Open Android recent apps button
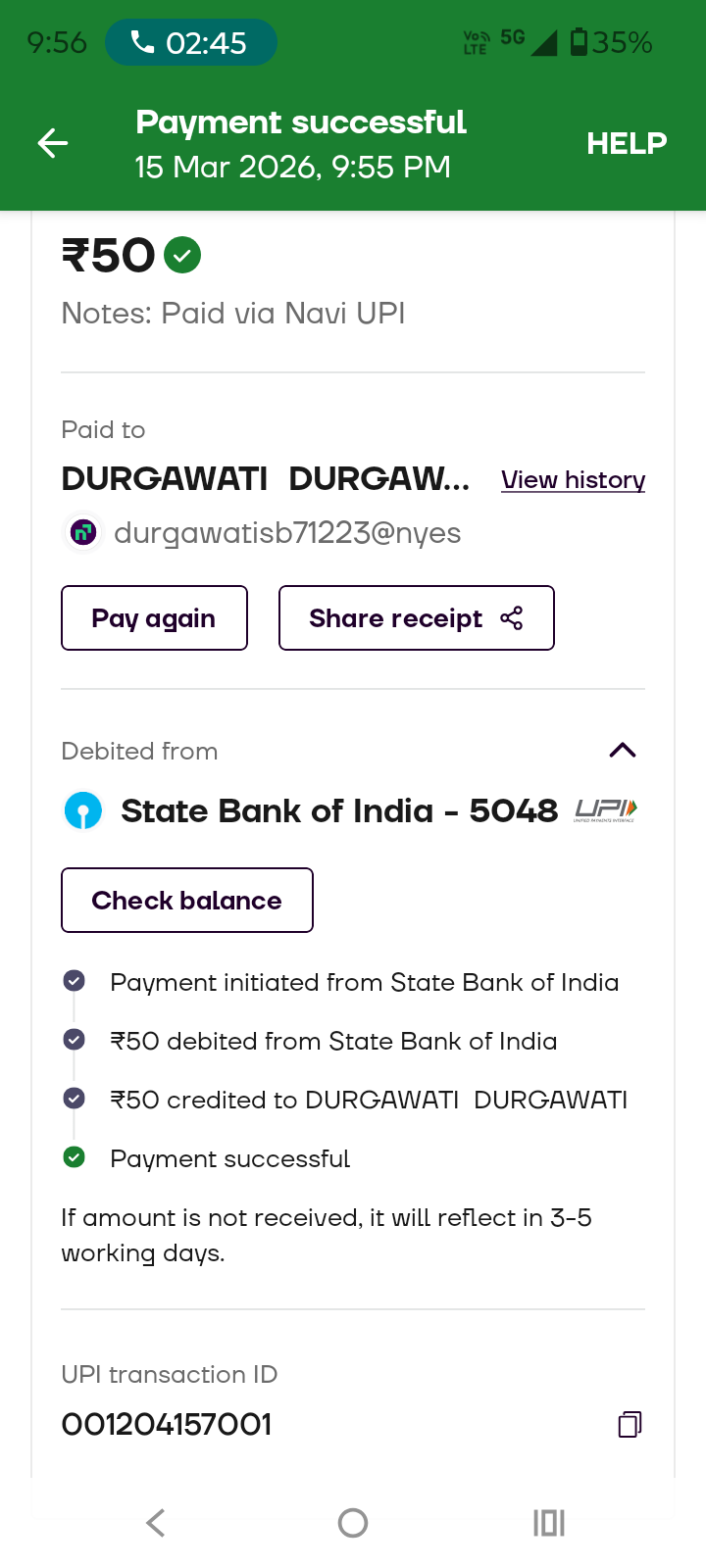The height and width of the screenshot is (1568, 706). (549, 1523)
